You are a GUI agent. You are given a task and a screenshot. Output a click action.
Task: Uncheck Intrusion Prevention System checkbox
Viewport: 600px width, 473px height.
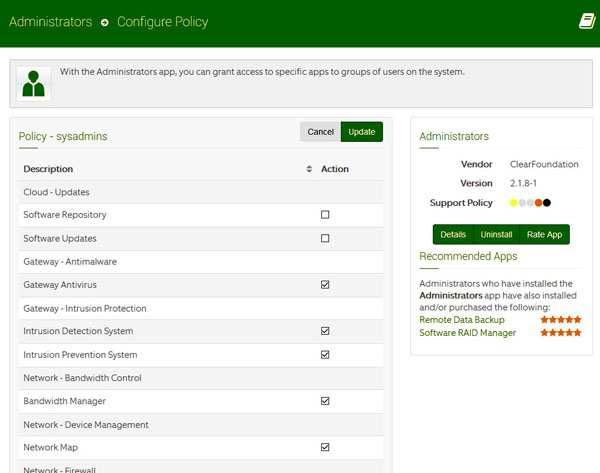(x=325, y=355)
